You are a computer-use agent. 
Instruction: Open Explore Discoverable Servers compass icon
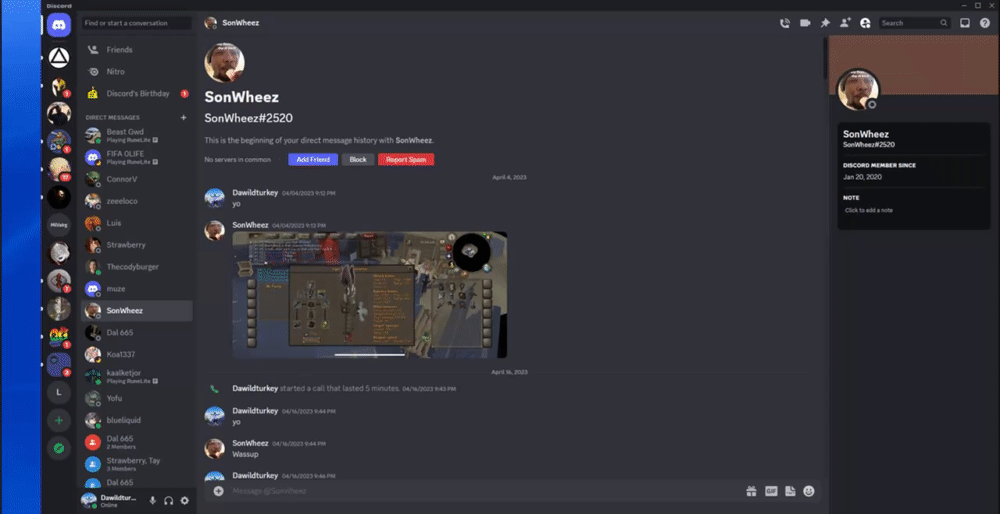pos(59,449)
